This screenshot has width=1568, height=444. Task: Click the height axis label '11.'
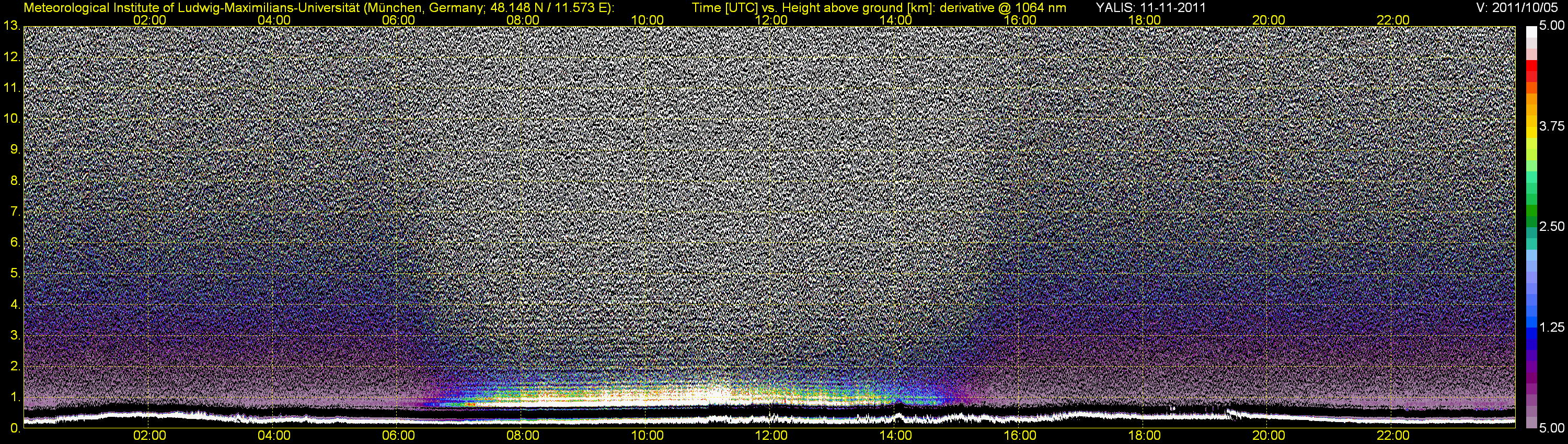tap(11, 88)
